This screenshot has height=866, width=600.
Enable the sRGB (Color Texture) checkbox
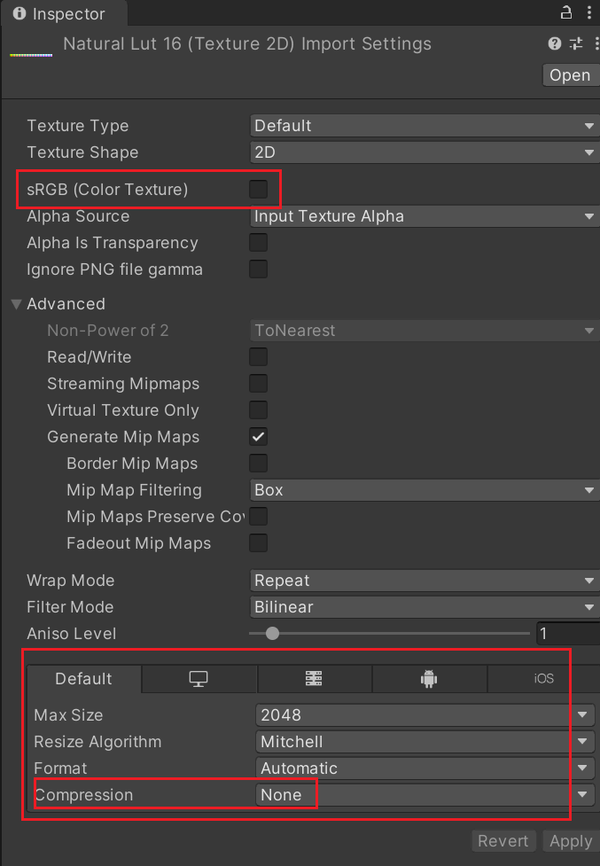click(x=258, y=189)
